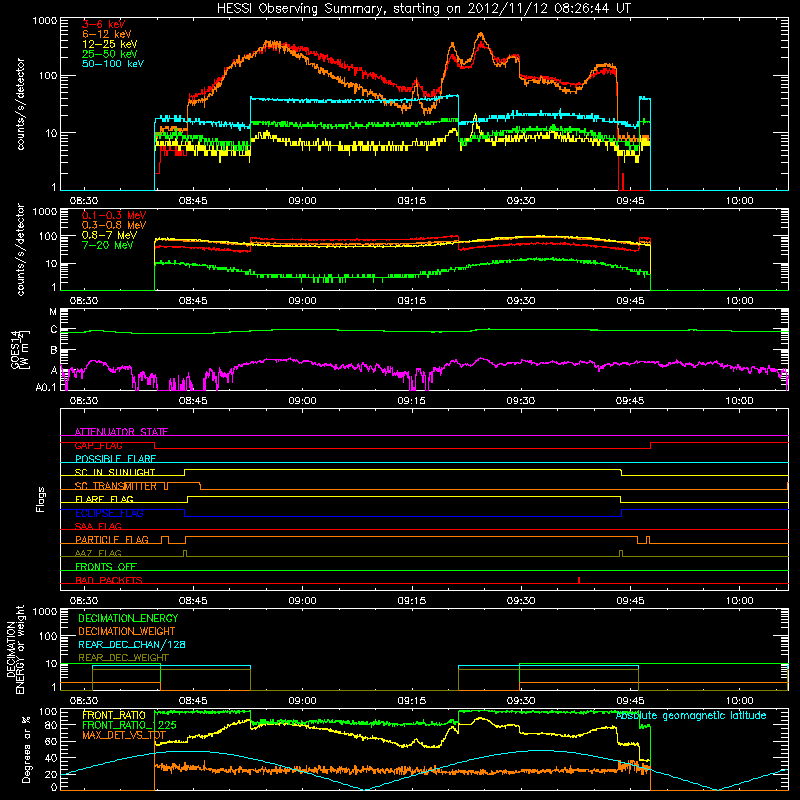The width and height of the screenshot is (800, 800).
Task: Select the DECIMATION_ENERGY legend label
Action: [x=128, y=618]
